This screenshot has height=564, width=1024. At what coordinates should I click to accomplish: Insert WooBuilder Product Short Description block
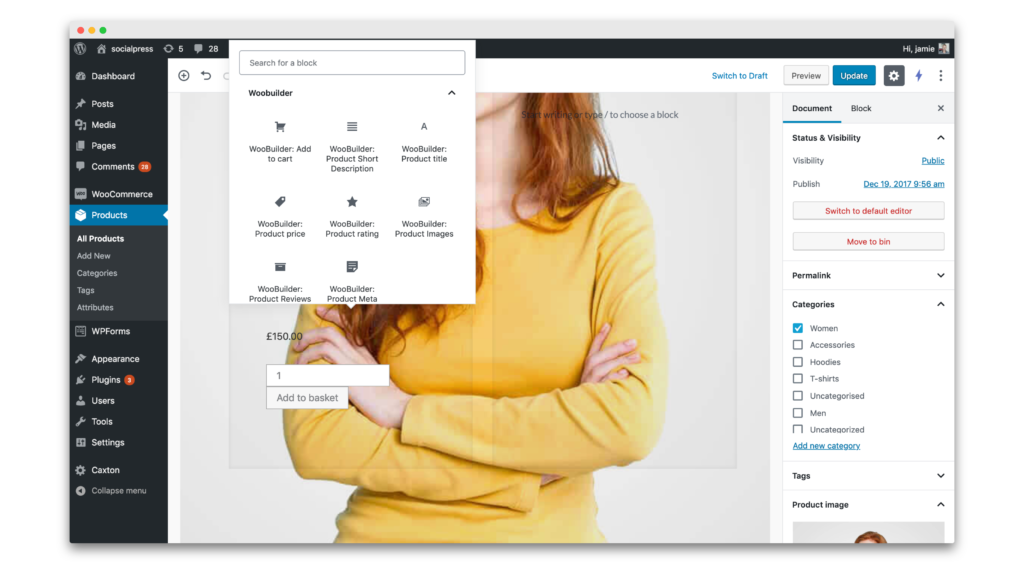point(351,146)
